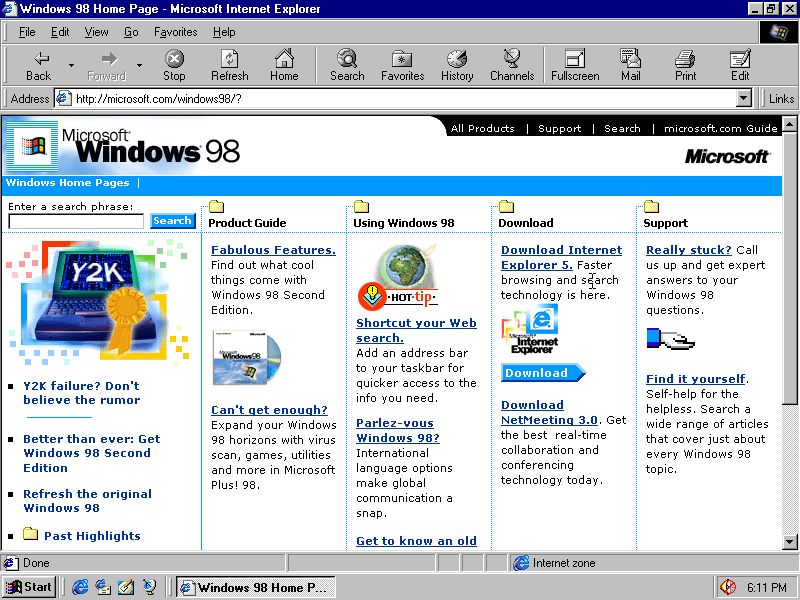Click the Y2K laptop image
The width and height of the screenshot is (800, 600).
[97, 301]
